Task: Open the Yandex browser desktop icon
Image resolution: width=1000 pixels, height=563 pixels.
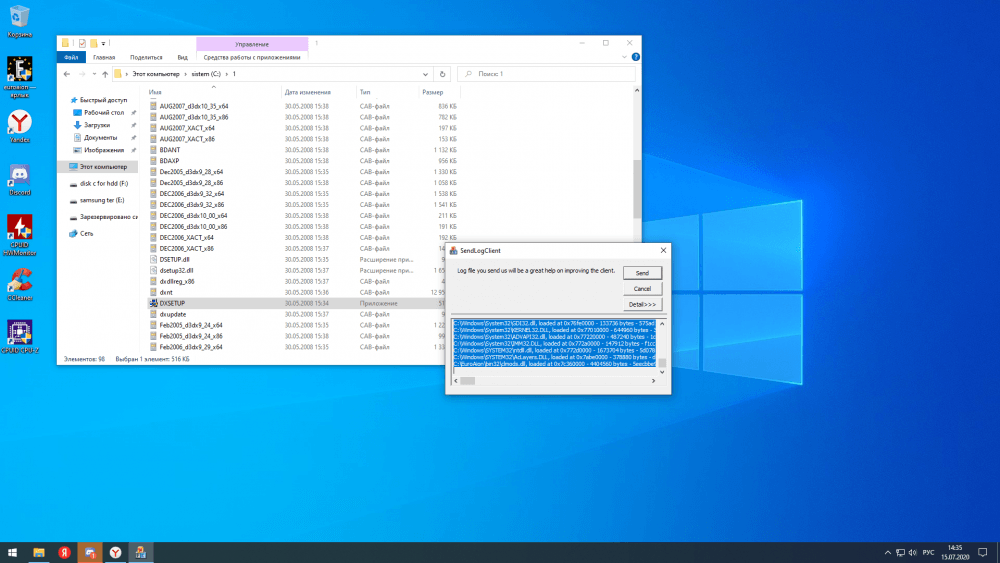Action: 19,123
